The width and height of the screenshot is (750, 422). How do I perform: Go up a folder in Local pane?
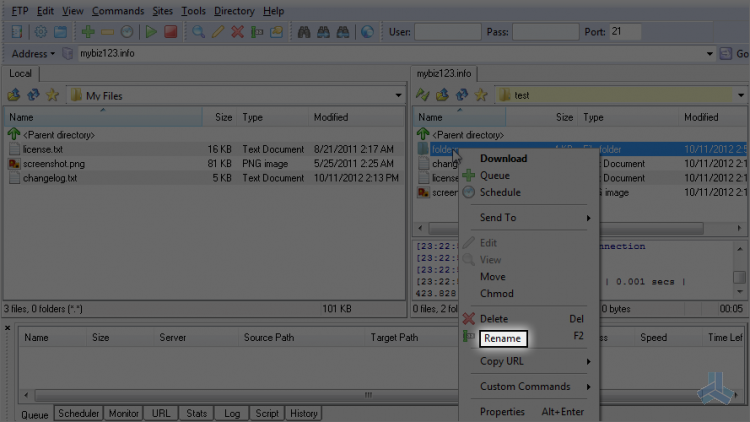pyautogui.click(x=14, y=95)
